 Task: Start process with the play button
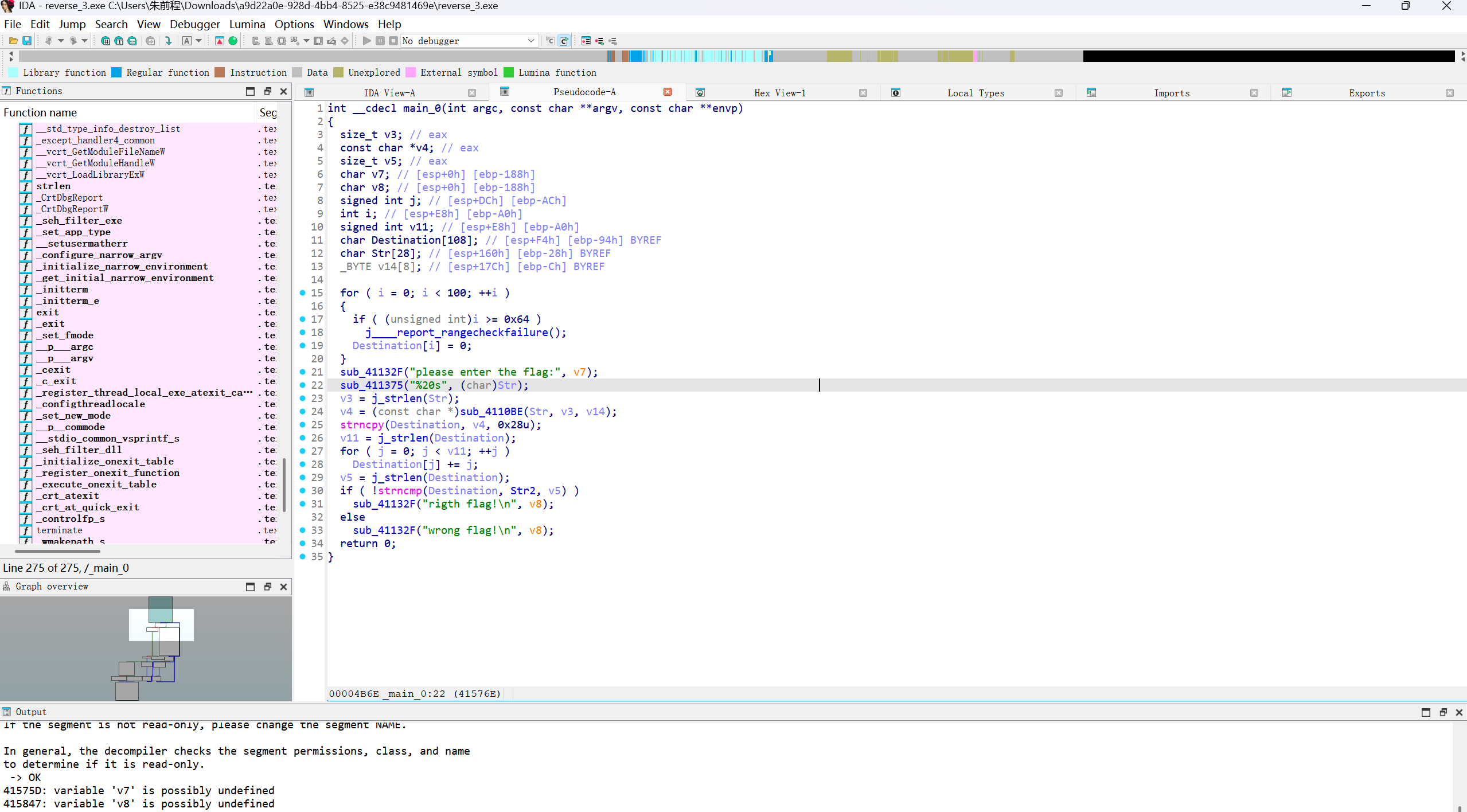tap(366, 41)
